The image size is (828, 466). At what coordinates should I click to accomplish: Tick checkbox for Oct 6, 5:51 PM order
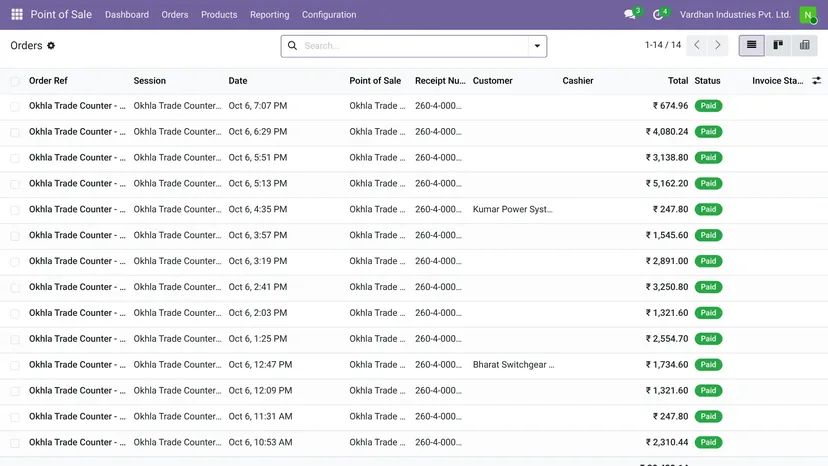click(x=15, y=158)
